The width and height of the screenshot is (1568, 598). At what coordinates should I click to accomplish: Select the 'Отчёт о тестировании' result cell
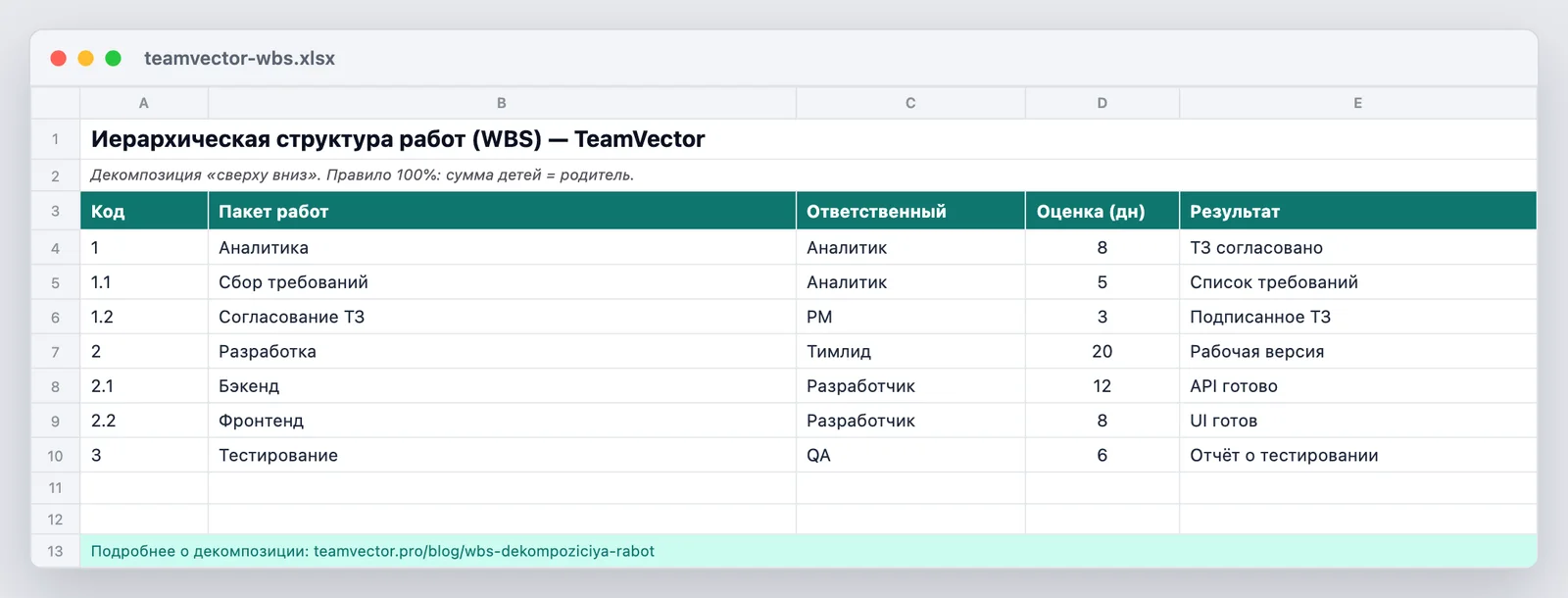[x=1358, y=455]
